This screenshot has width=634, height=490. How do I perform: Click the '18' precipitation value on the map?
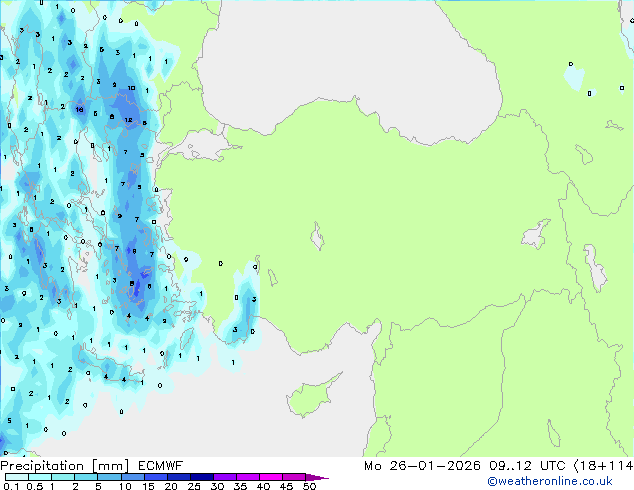(x=79, y=110)
